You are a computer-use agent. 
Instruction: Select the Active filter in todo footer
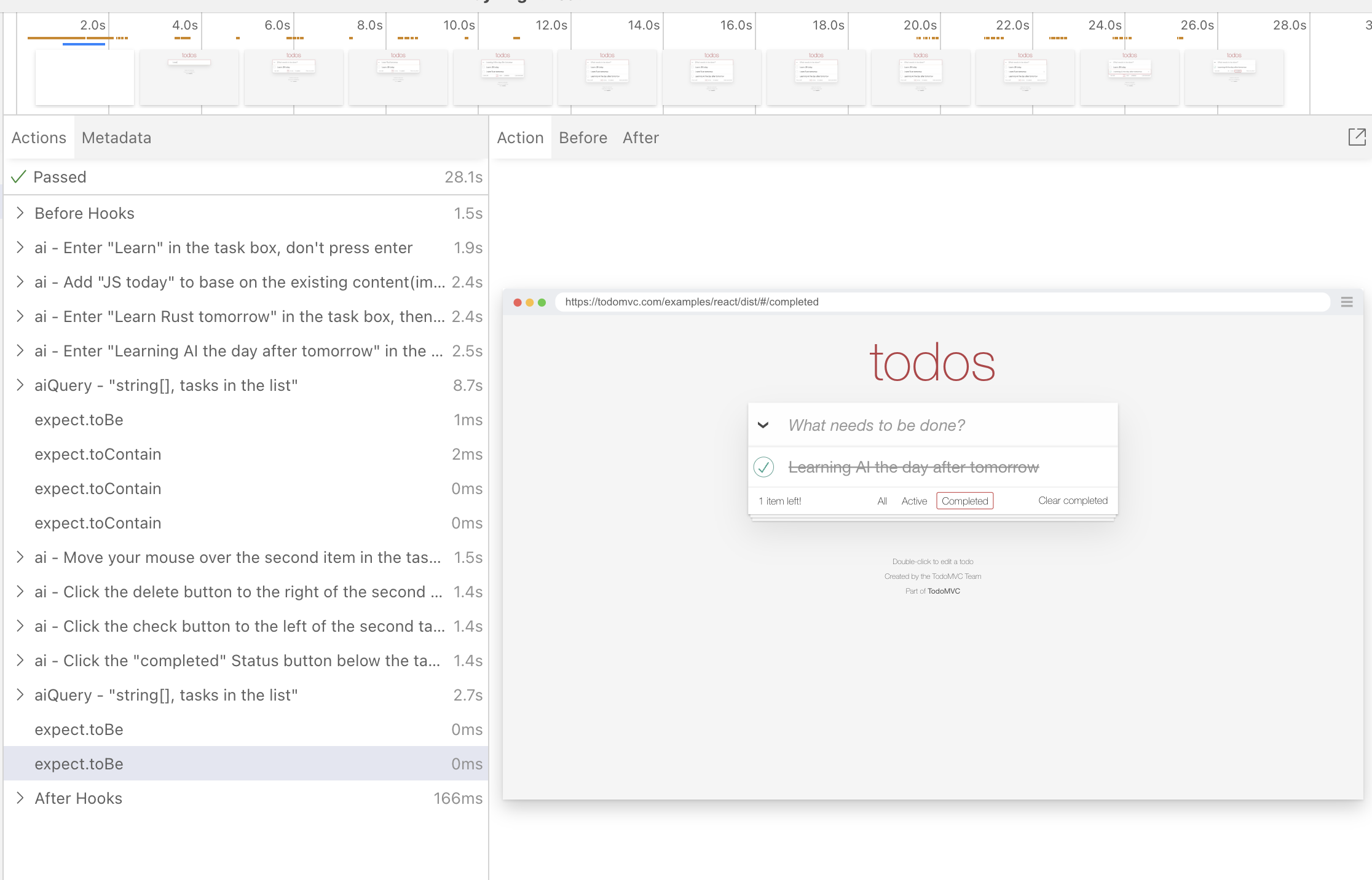click(x=913, y=501)
